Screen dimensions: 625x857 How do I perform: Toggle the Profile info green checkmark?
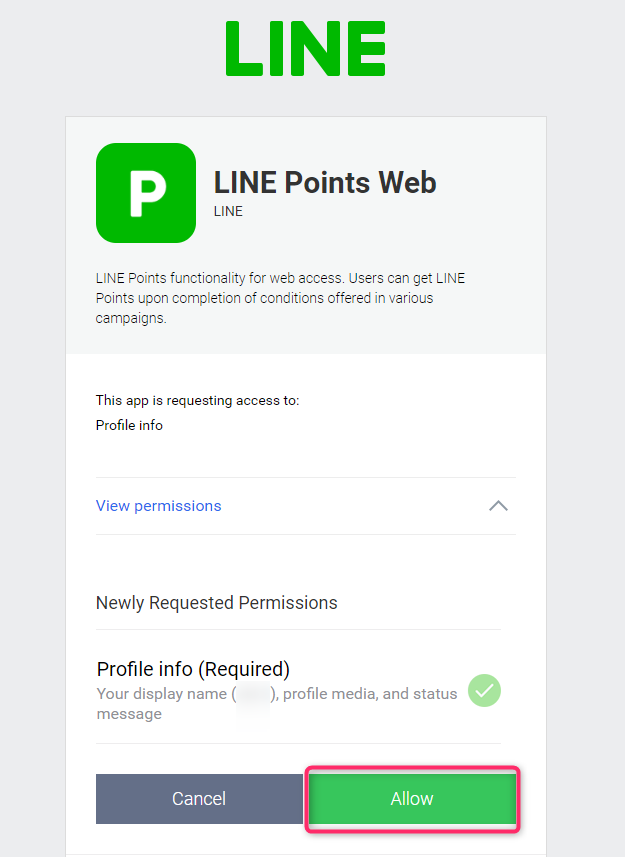pyautogui.click(x=484, y=691)
